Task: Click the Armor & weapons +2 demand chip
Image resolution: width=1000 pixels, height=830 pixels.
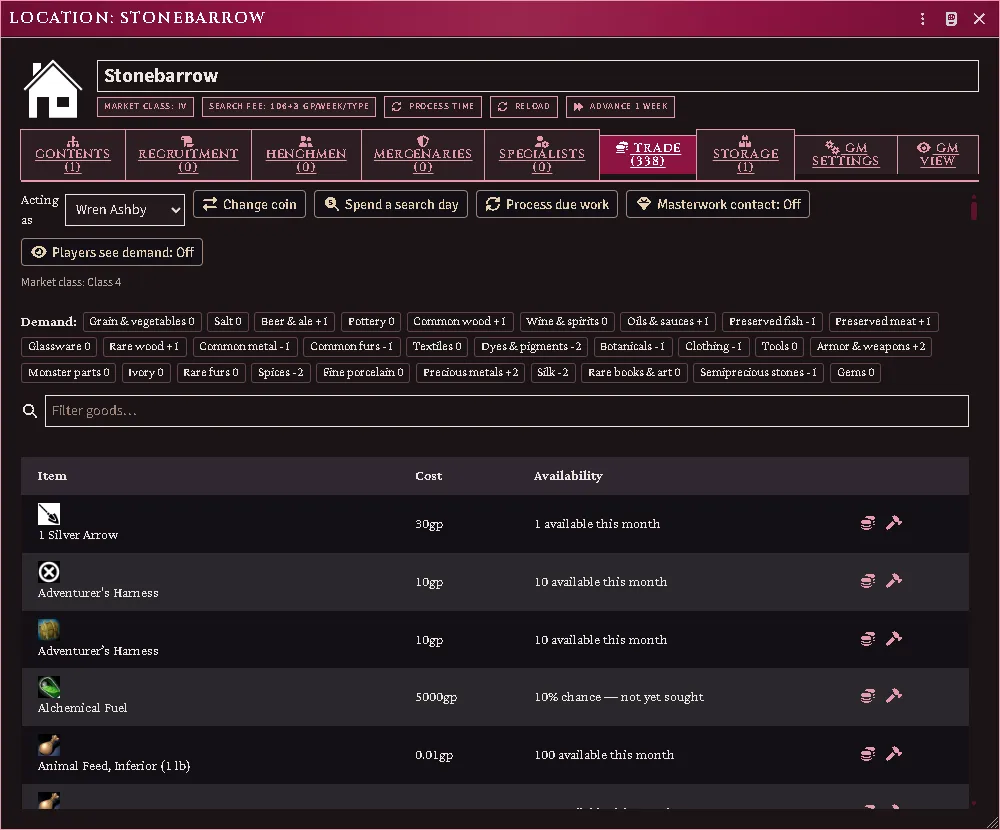Action: pyautogui.click(x=871, y=346)
